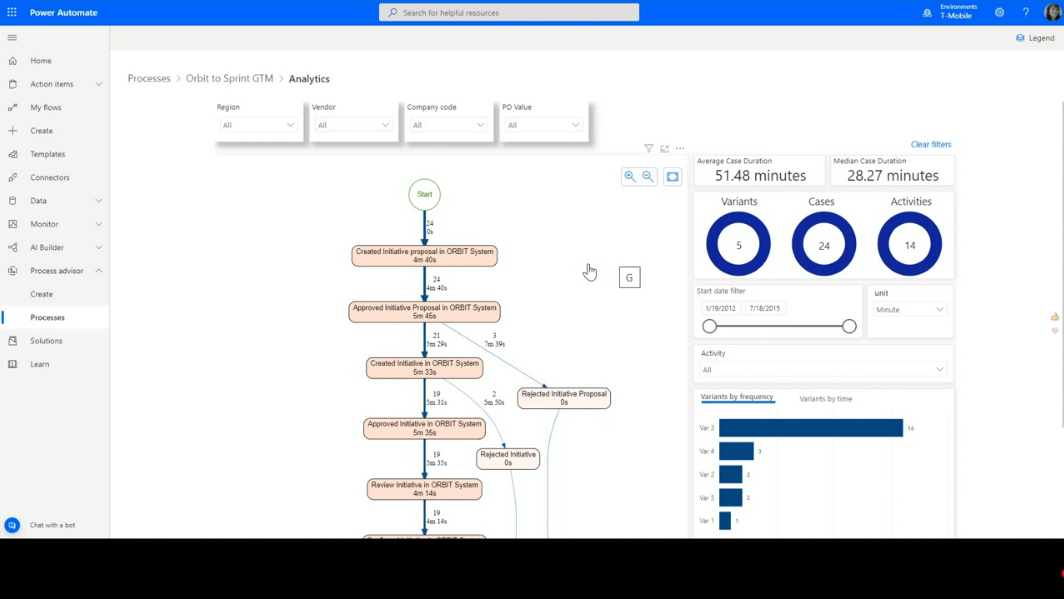Click the environment picker icon
The width and height of the screenshot is (1064, 599).
pos(927,12)
